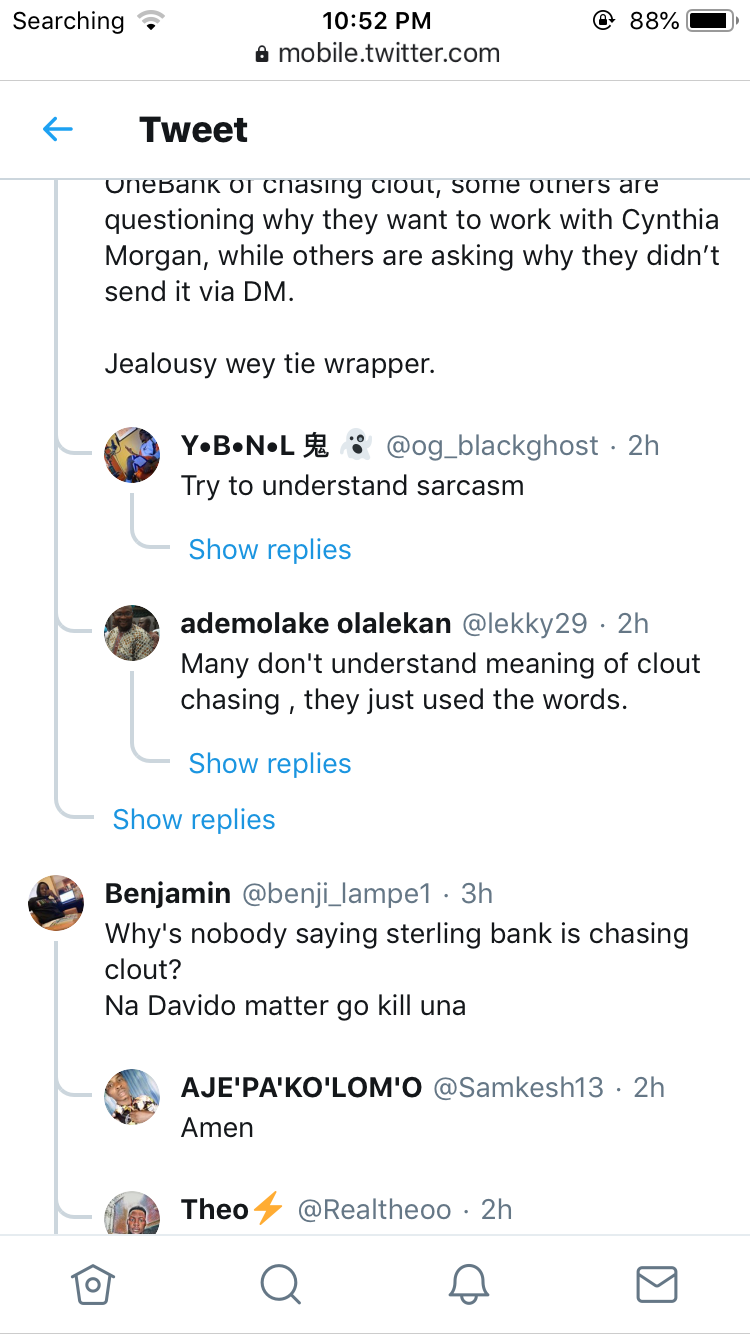Open the Messages envelope icon
Image resolution: width=750 pixels, height=1334 pixels.
tap(656, 1284)
